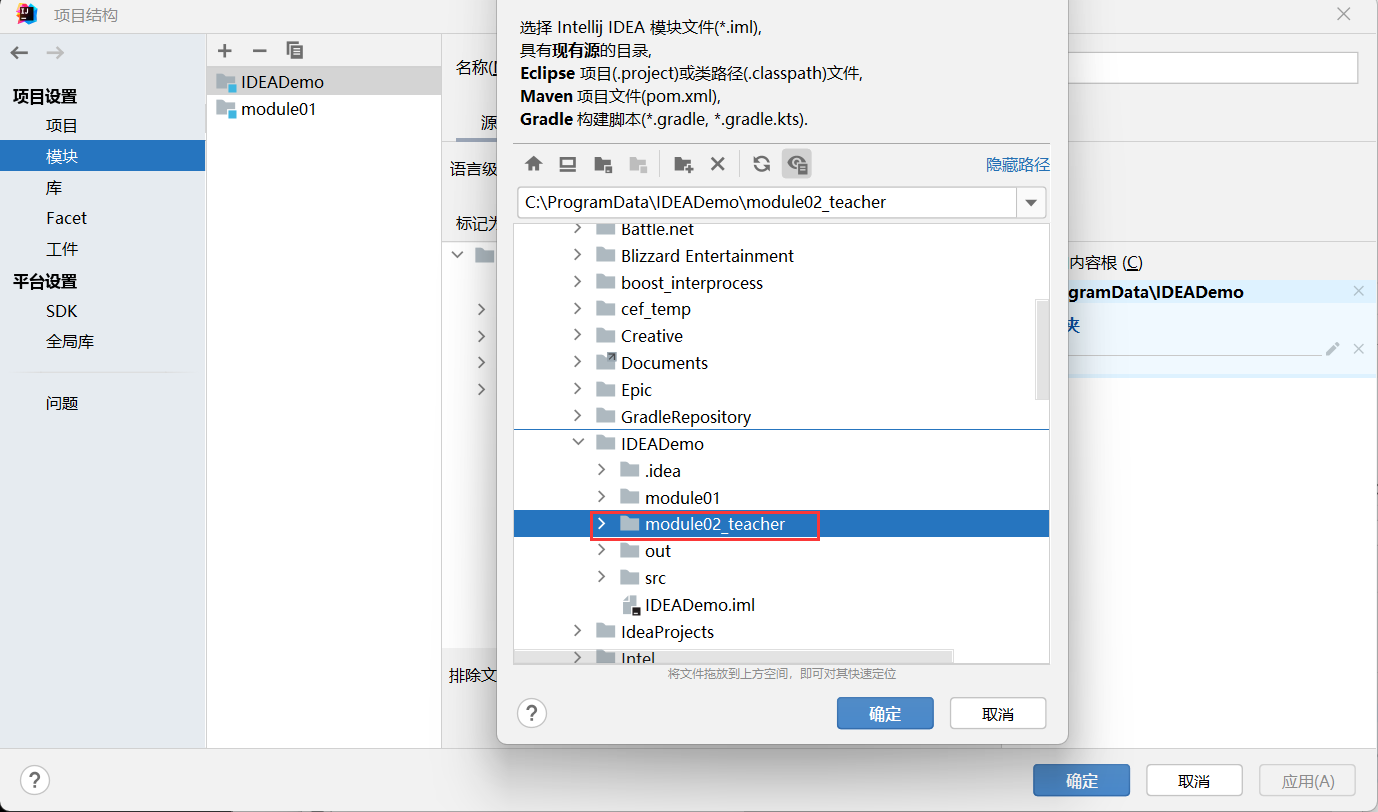Expand the cef_temp folder
Image resolution: width=1378 pixels, height=812 pixels.
[578, 309]
